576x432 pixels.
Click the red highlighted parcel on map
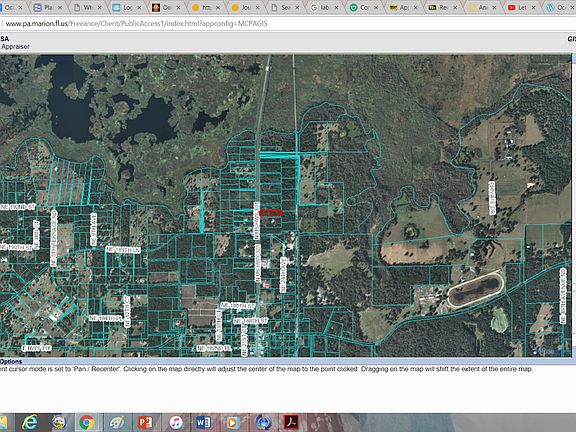pyautogui.click(x=271, y=213)
